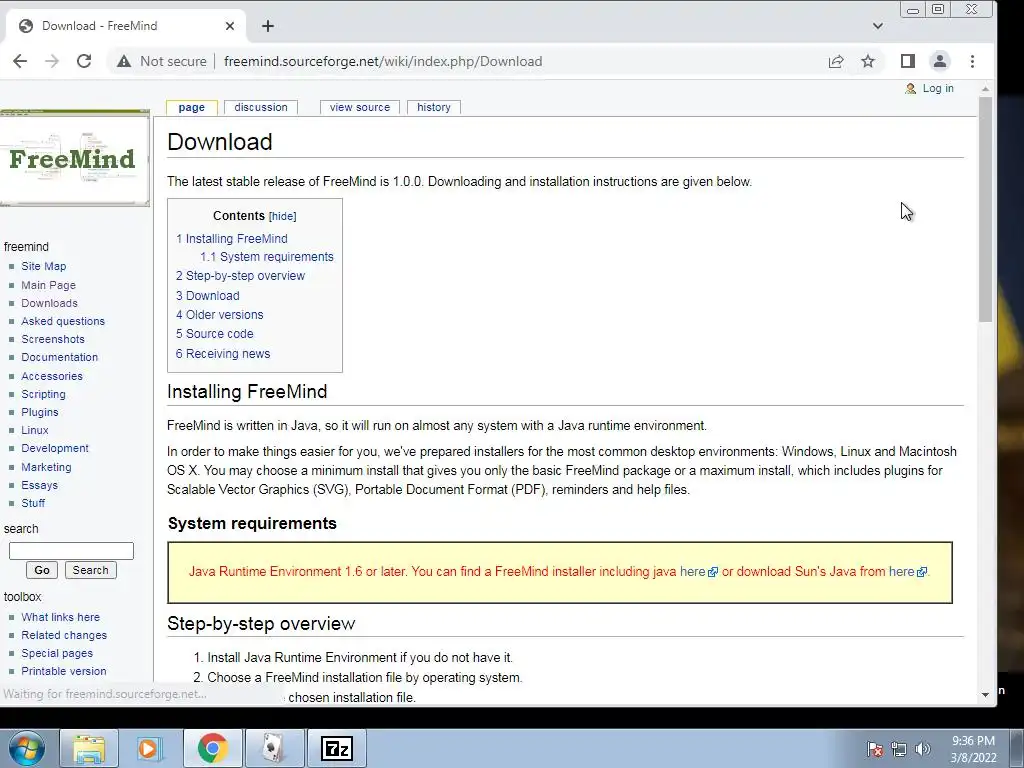Go back to the previous page
This screenshot has width=1024, height=768.
tap(20, 61)
